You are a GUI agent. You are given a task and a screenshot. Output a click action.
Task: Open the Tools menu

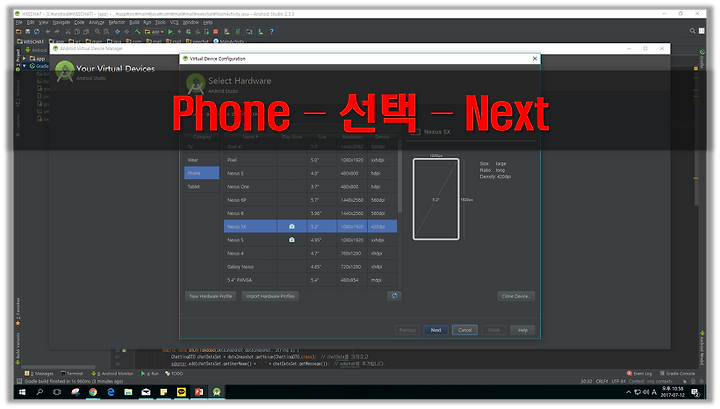coord(160,22)
